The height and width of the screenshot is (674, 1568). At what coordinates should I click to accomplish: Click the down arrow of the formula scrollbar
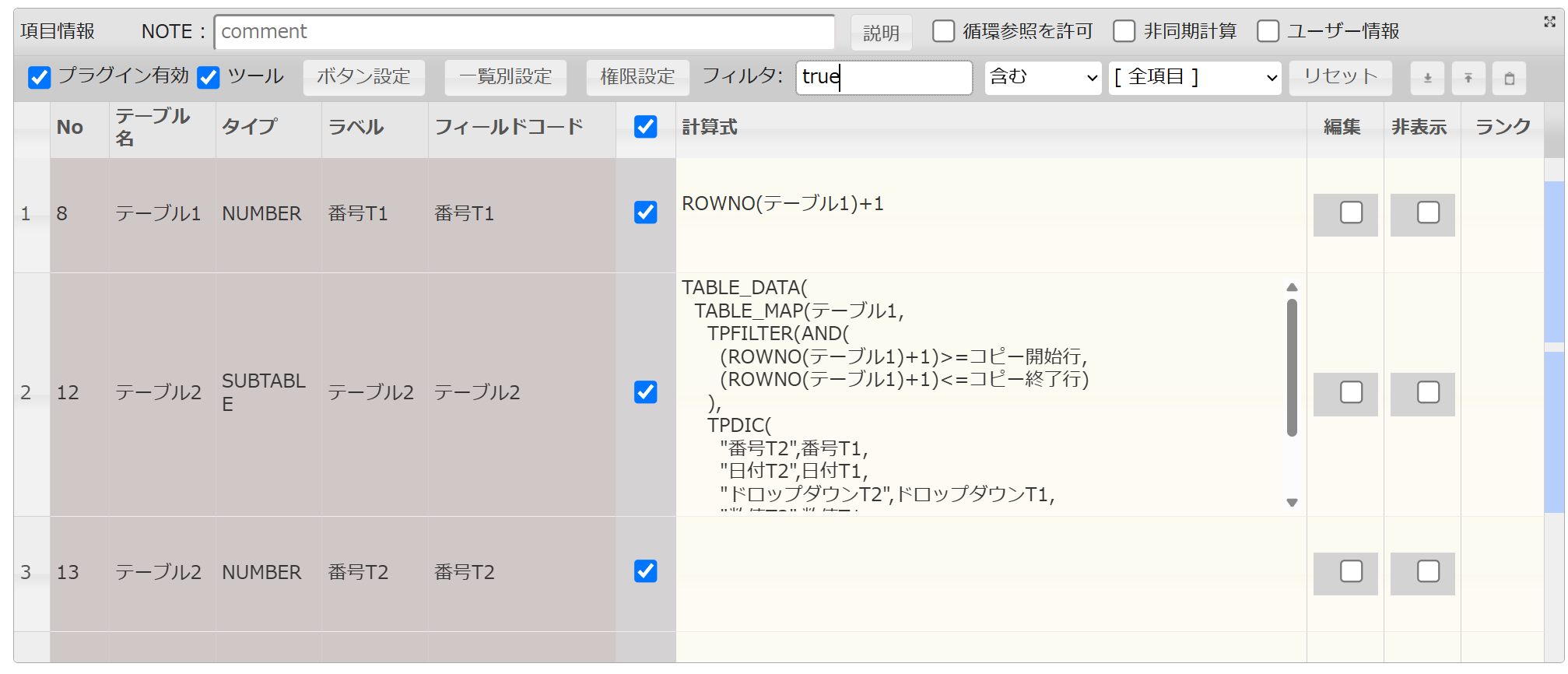pyautogui.click(x=1292, y=503)
